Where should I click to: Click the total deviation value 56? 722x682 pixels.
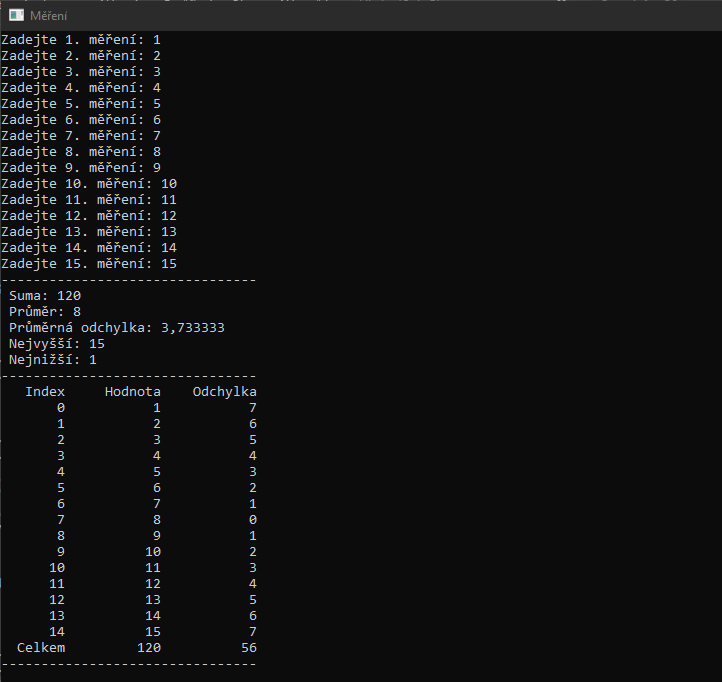pos(249,648)
